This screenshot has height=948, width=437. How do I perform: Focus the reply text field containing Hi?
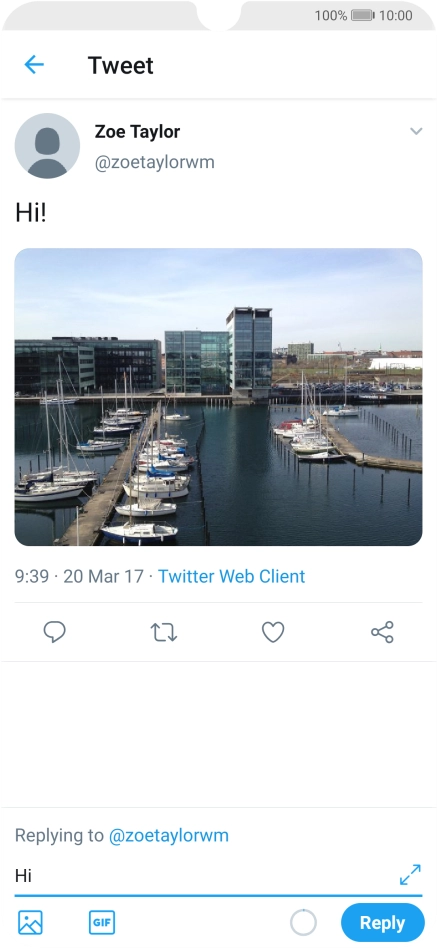[x=206, y=875]
